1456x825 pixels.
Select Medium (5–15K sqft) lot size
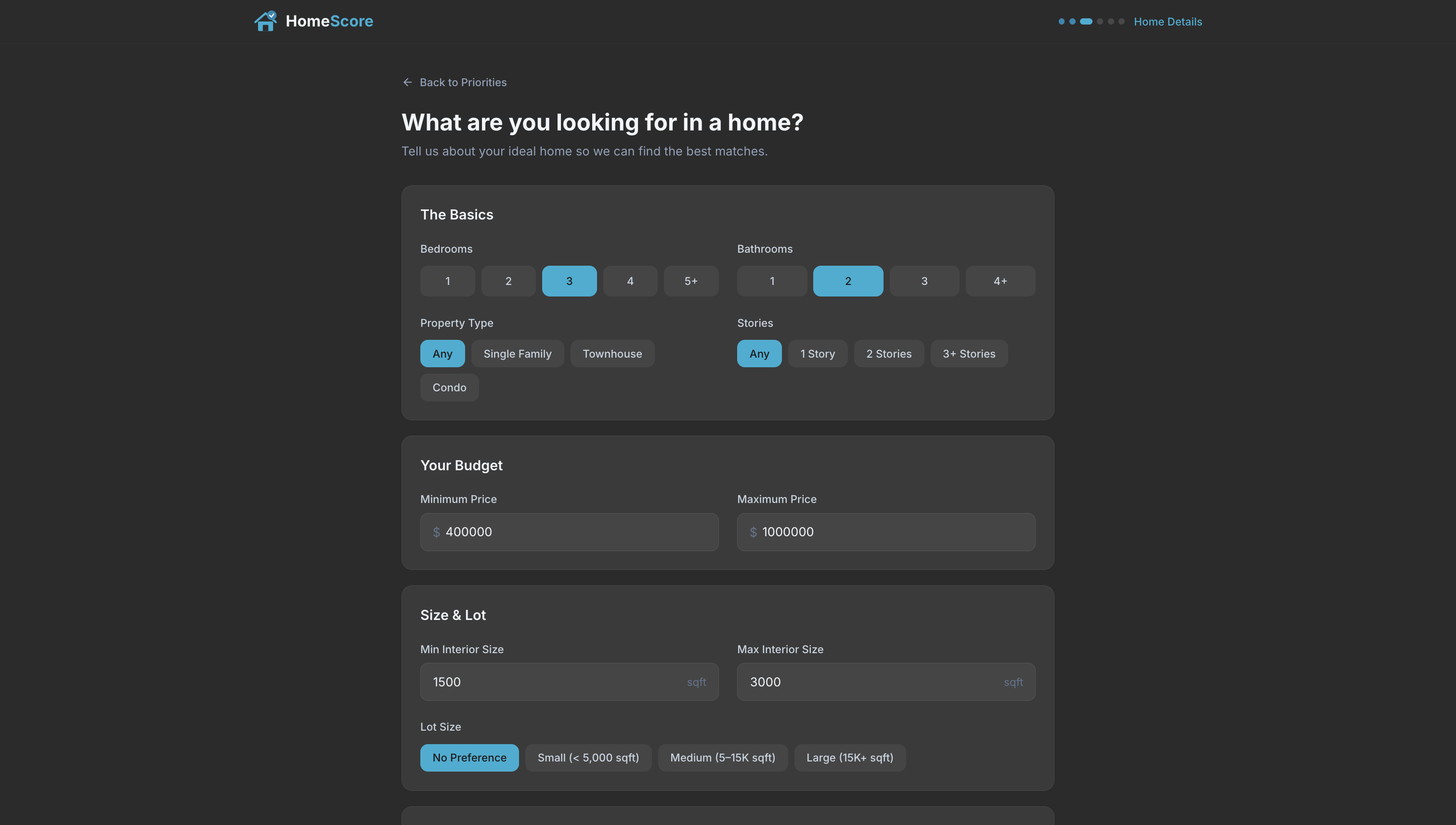(x=722, y=758)
